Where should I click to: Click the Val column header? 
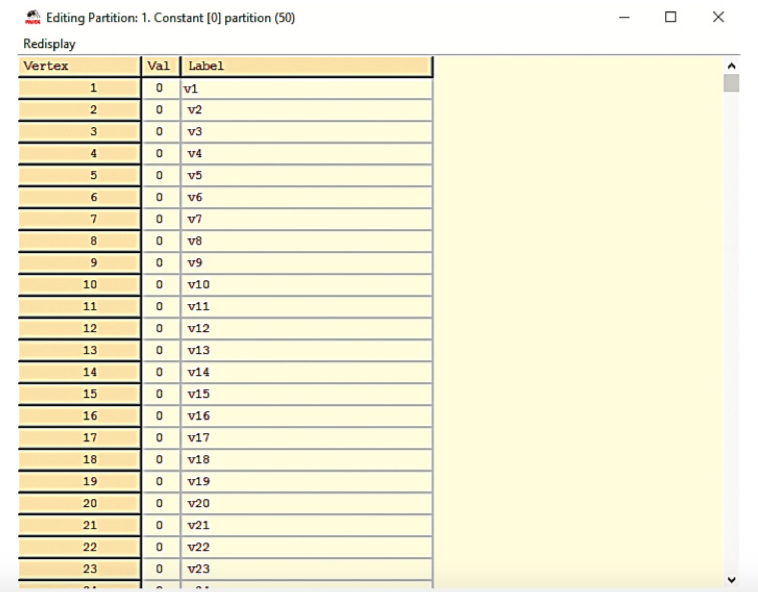(159, 66)
